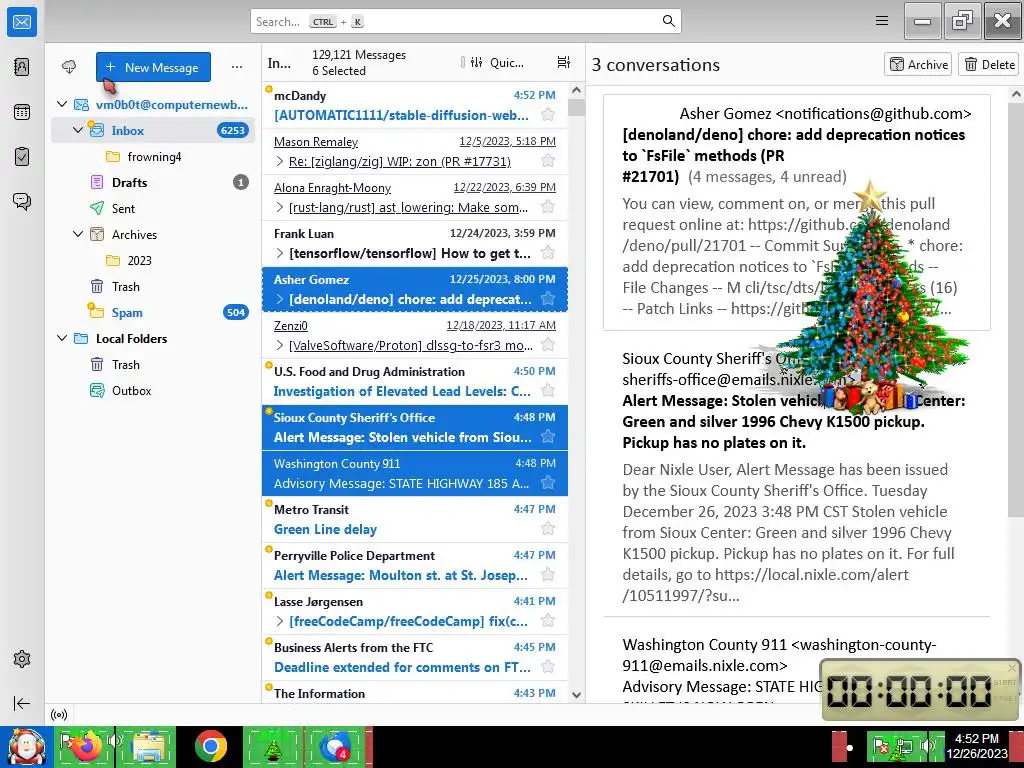Launch Firefox from the taskbar
Viewport: 1024px width, 768px height.
coord(87,746)
